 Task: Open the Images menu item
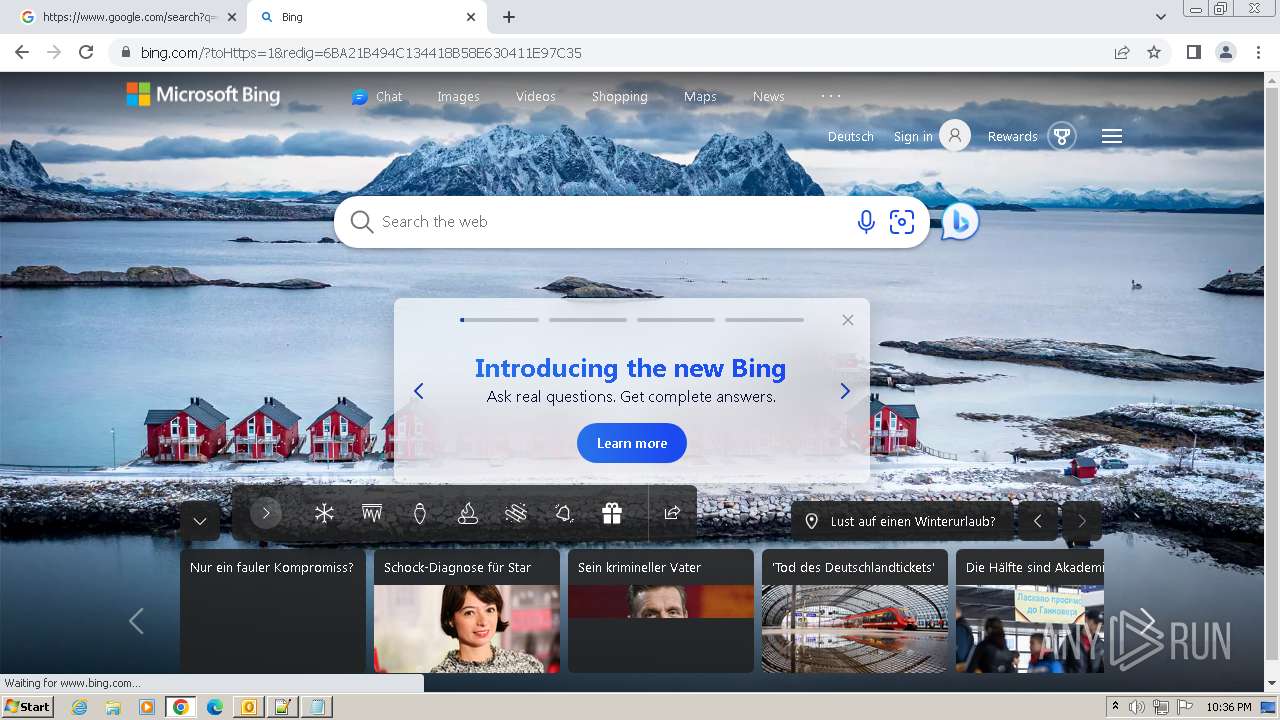point(458,97)
